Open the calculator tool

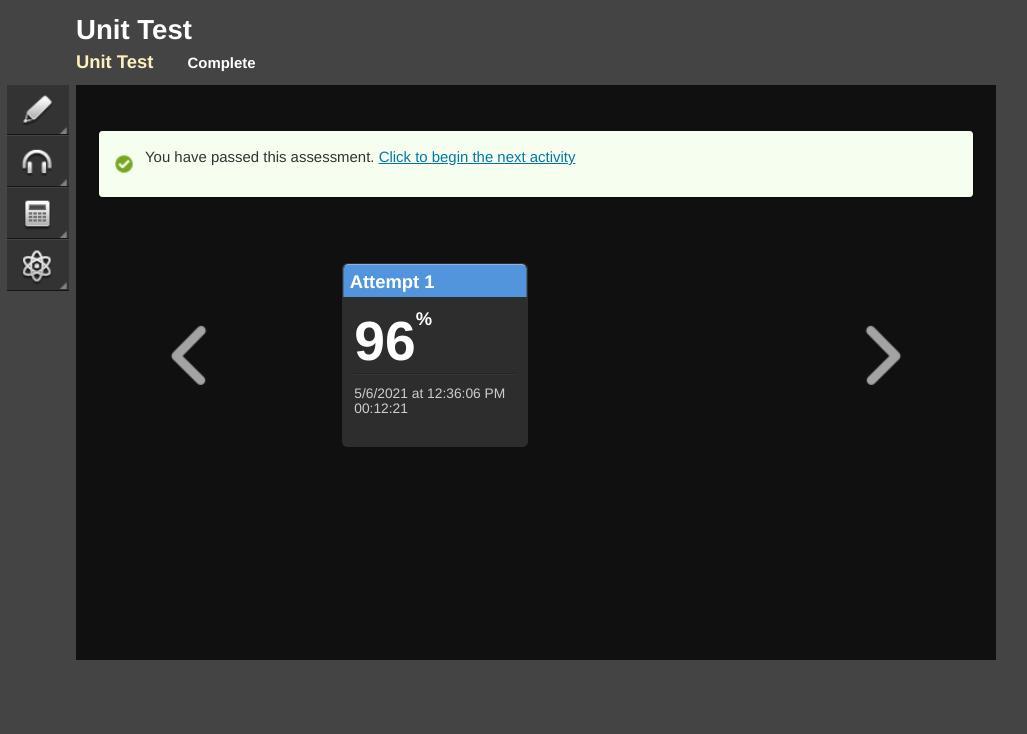(x=37, y=213)
